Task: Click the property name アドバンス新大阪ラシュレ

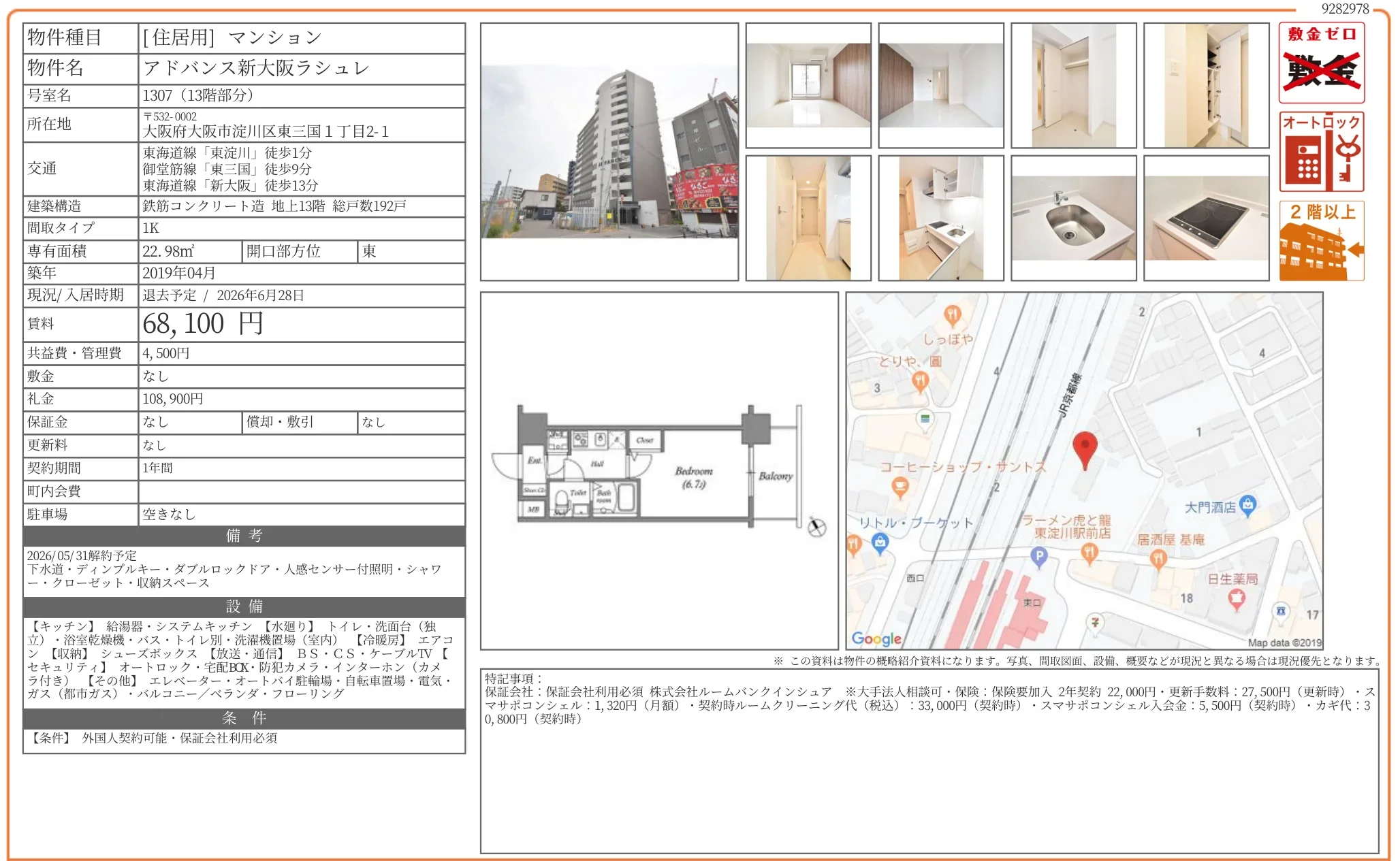Action: click(256, 68)
